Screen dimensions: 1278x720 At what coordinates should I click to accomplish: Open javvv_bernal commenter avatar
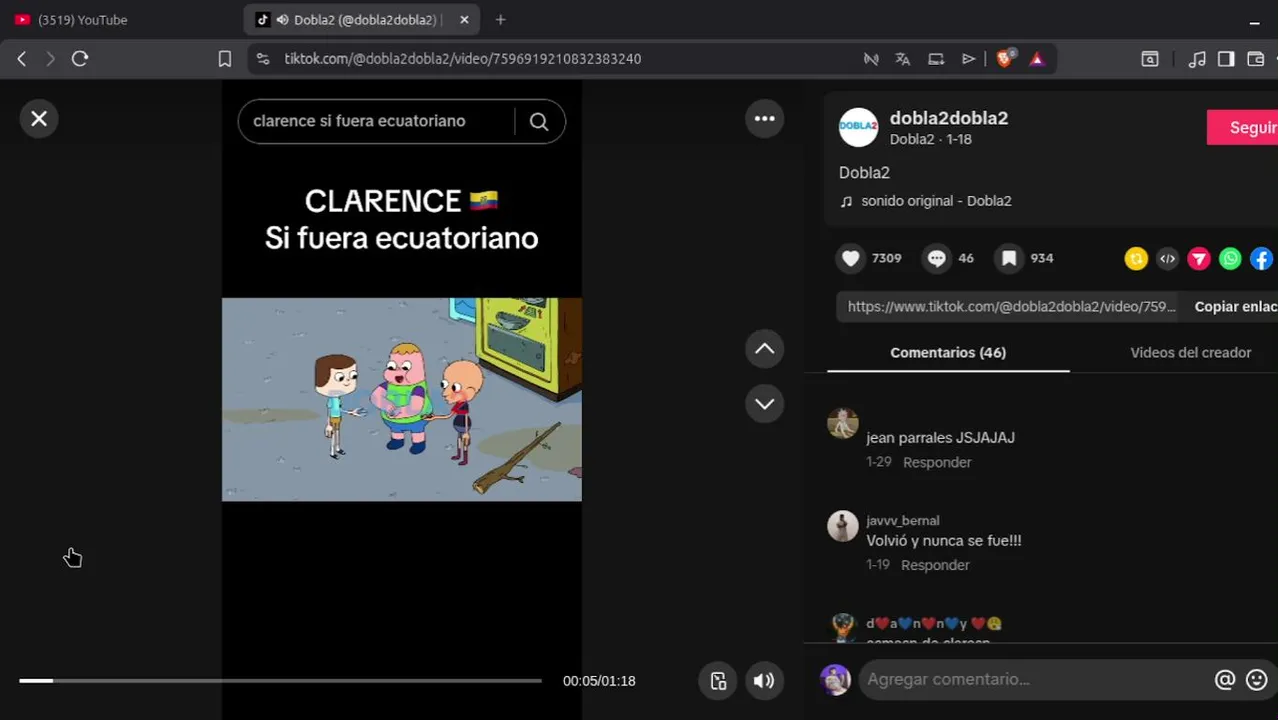tap(843, 526)
